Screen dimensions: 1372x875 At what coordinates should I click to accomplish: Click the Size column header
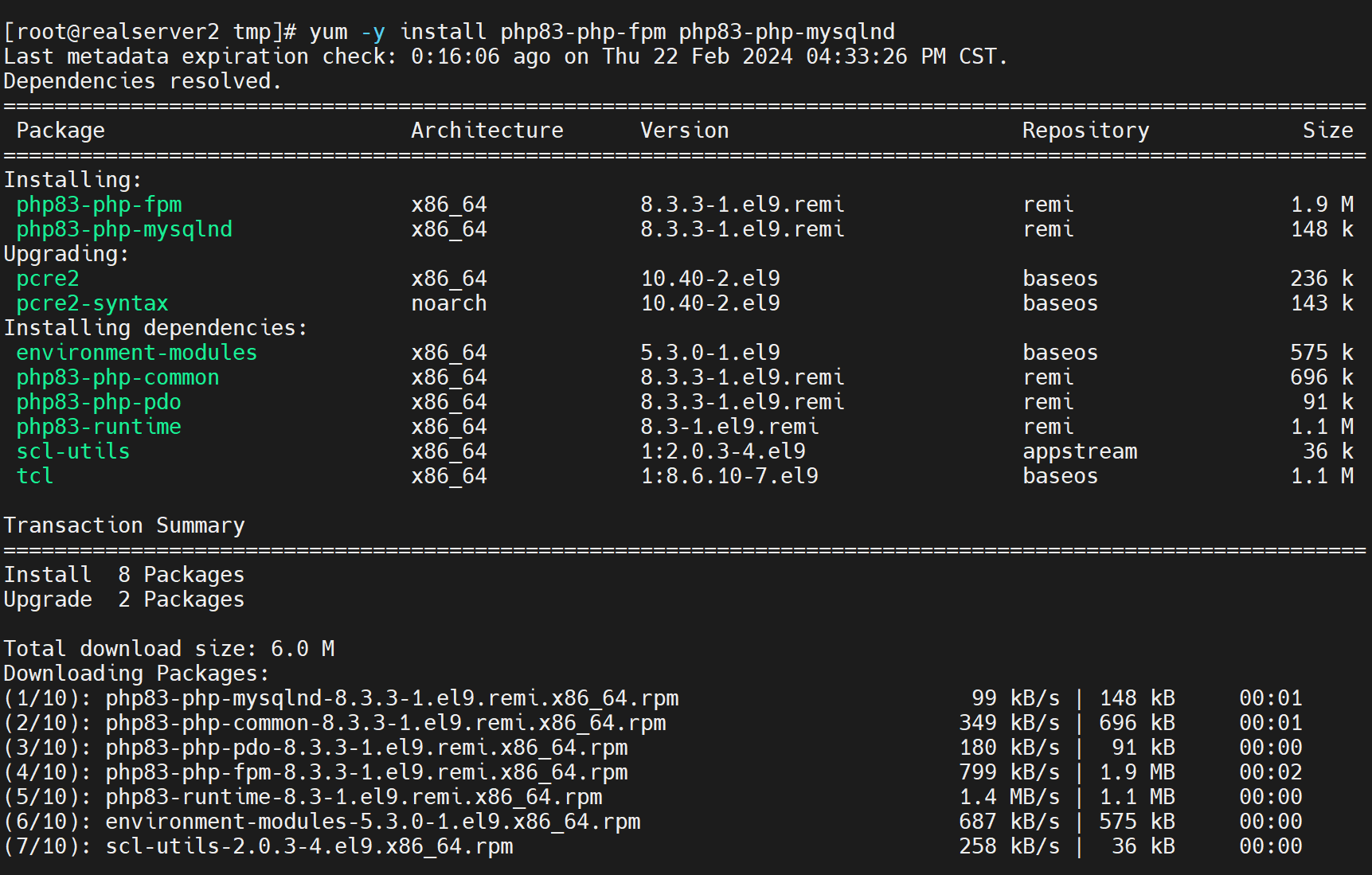1327,131
